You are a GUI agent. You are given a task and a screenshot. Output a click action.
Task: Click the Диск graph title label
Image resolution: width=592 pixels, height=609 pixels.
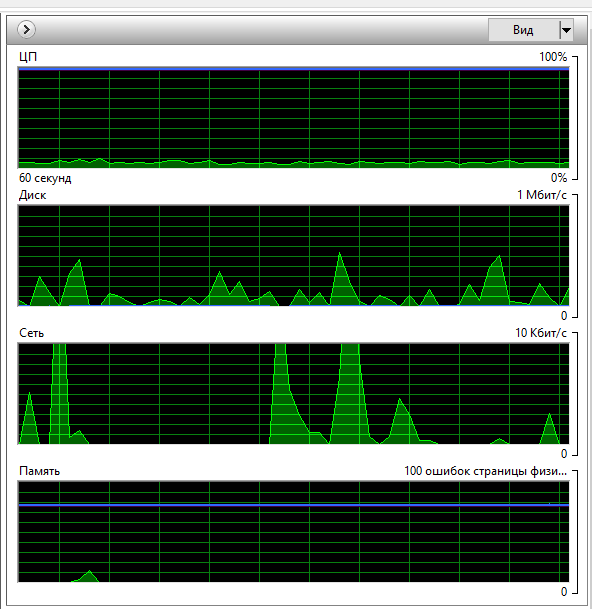pos(33,195)
